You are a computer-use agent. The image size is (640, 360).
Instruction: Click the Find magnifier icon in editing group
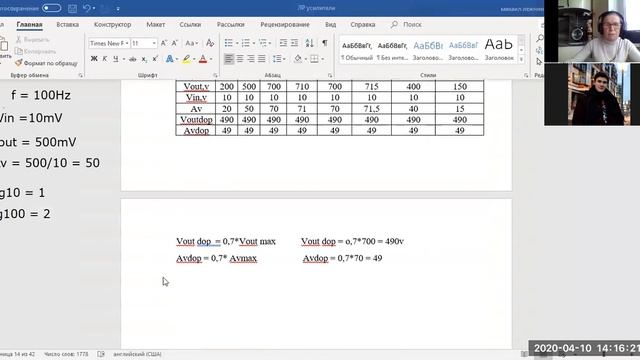[540, 38]
